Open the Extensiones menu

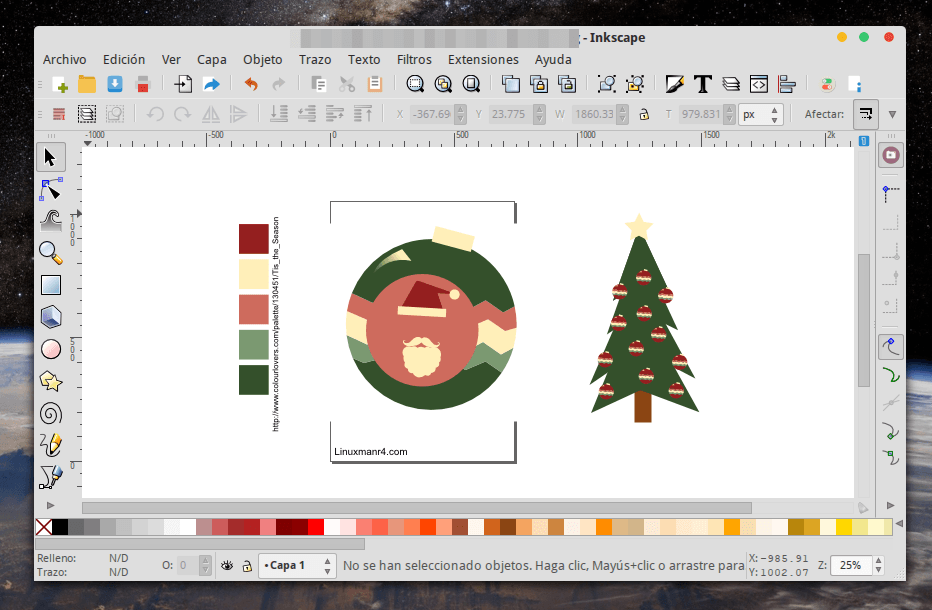click(x=483, y=59)
